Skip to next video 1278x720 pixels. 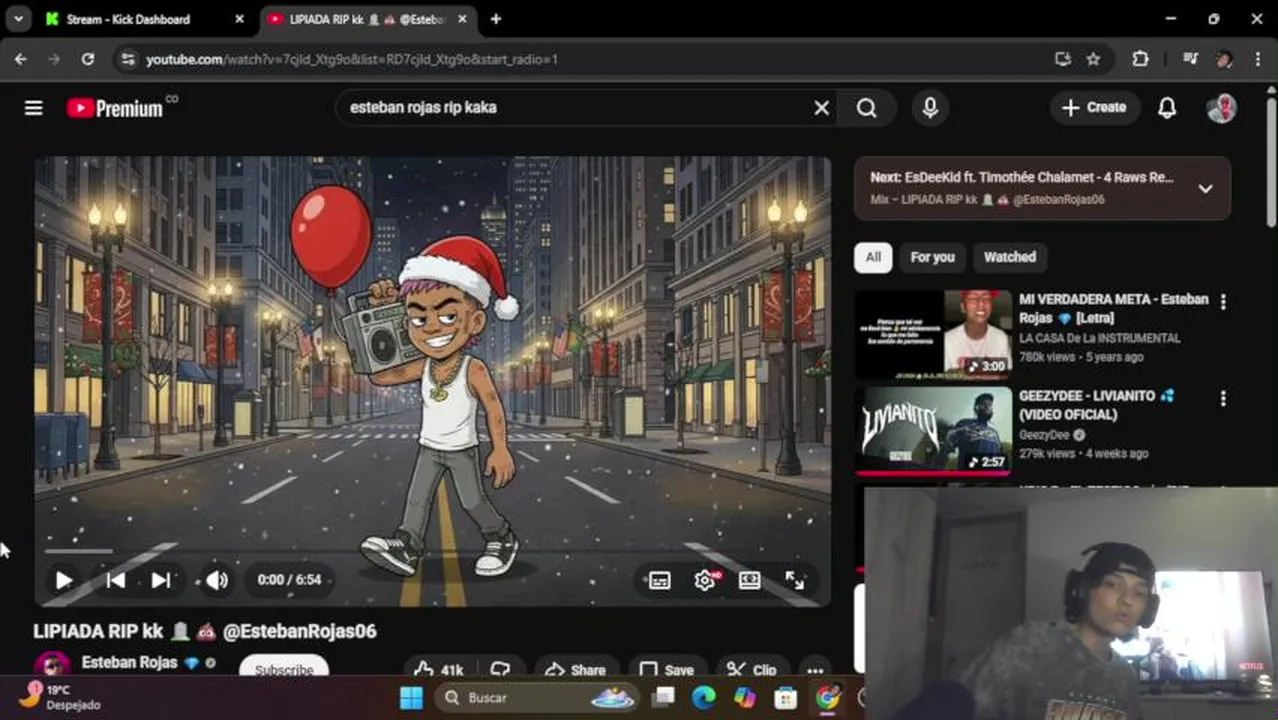[160, 580]
